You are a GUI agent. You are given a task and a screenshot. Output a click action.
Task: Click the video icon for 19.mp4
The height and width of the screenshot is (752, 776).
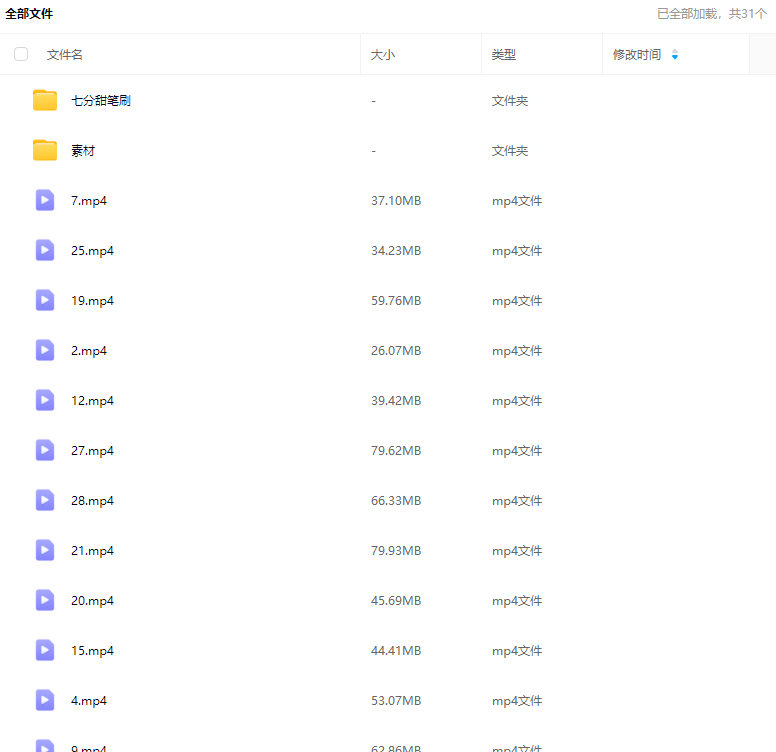click(x=45, y=300)
